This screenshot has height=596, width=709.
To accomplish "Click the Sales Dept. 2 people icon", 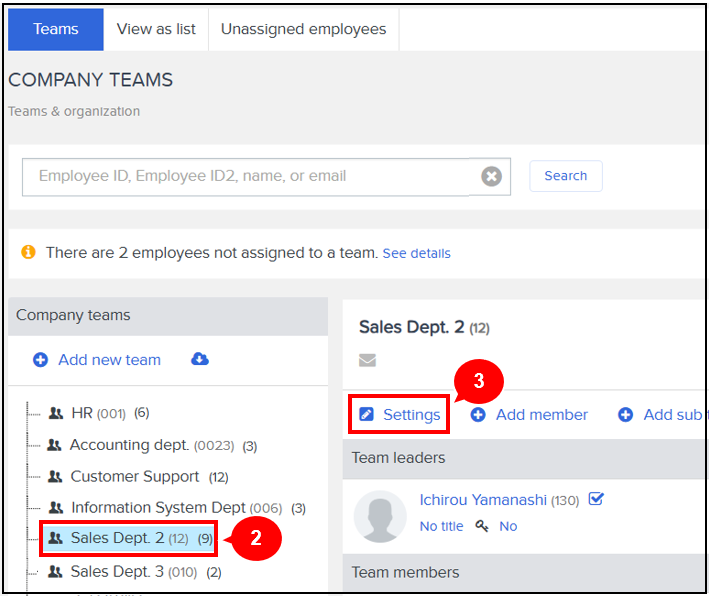I will pyautogui.click(x=55, y=538).
